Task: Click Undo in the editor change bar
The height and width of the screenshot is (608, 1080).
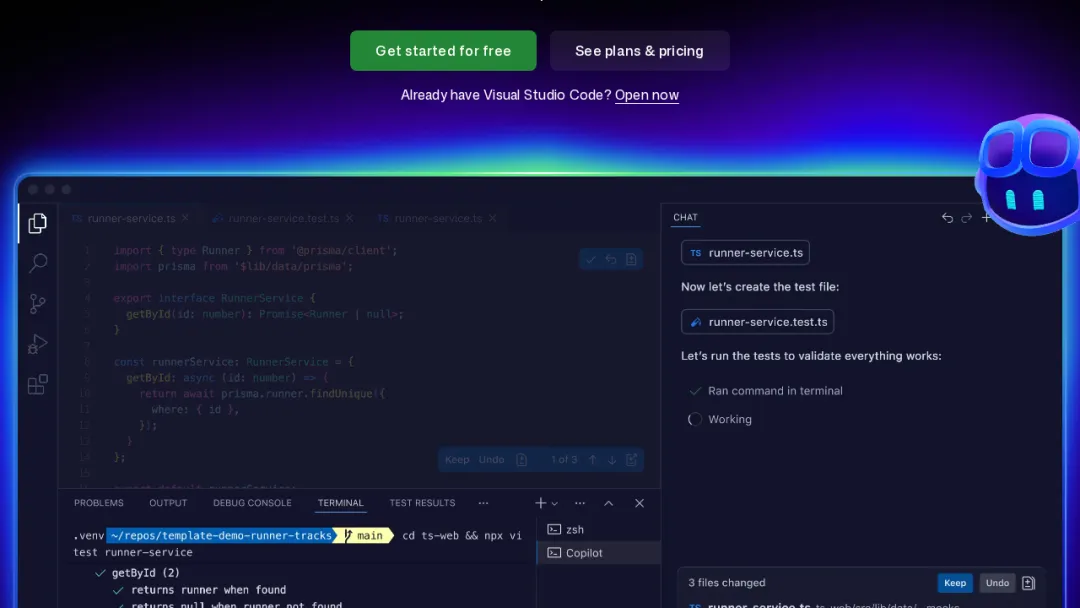Action: pos(491,460)
